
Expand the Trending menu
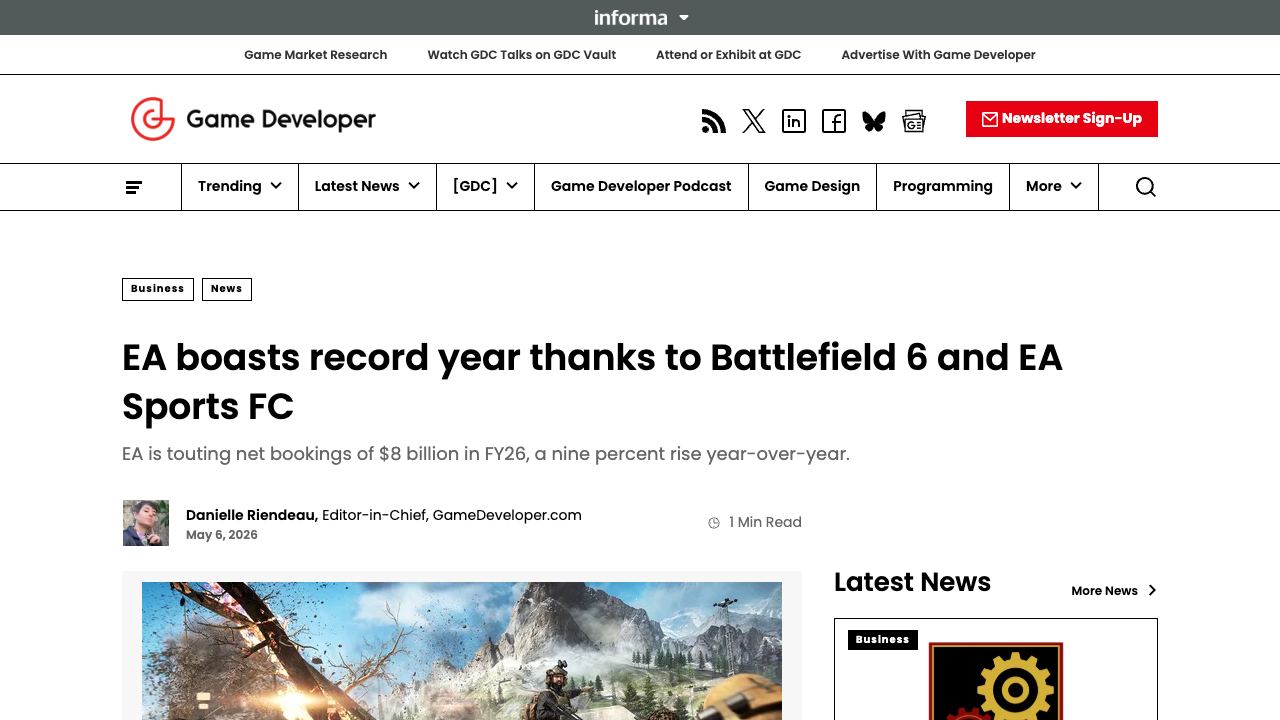point(240,187)
